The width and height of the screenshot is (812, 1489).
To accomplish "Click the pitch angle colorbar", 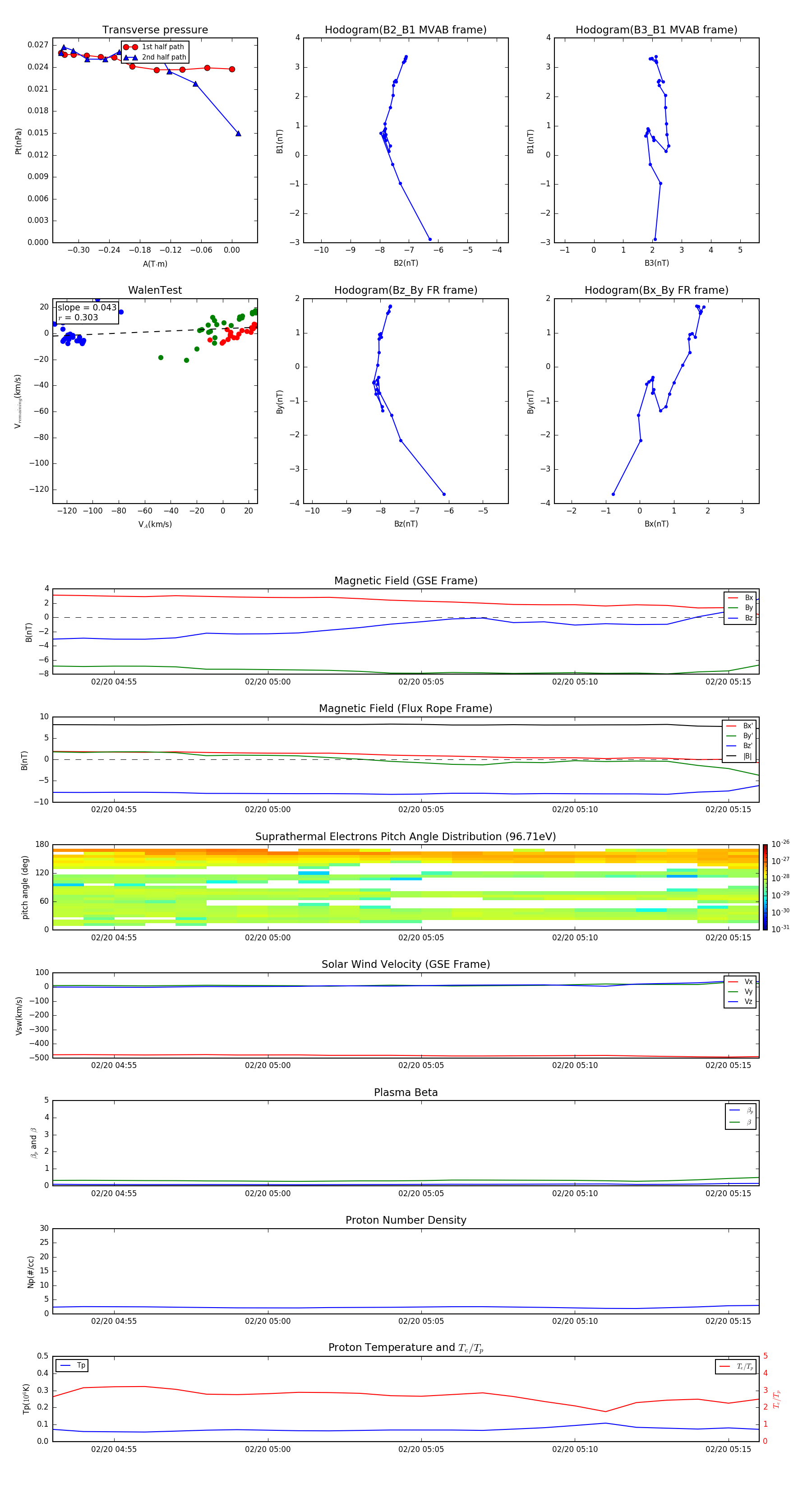I will (765, 887).
